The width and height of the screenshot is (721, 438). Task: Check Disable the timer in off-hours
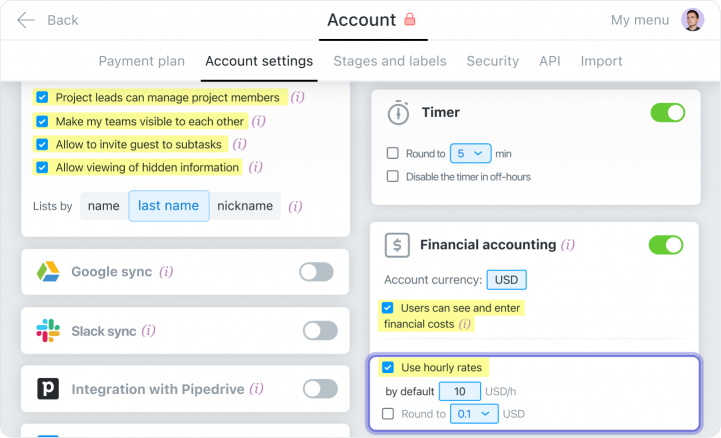click(393, 176)
